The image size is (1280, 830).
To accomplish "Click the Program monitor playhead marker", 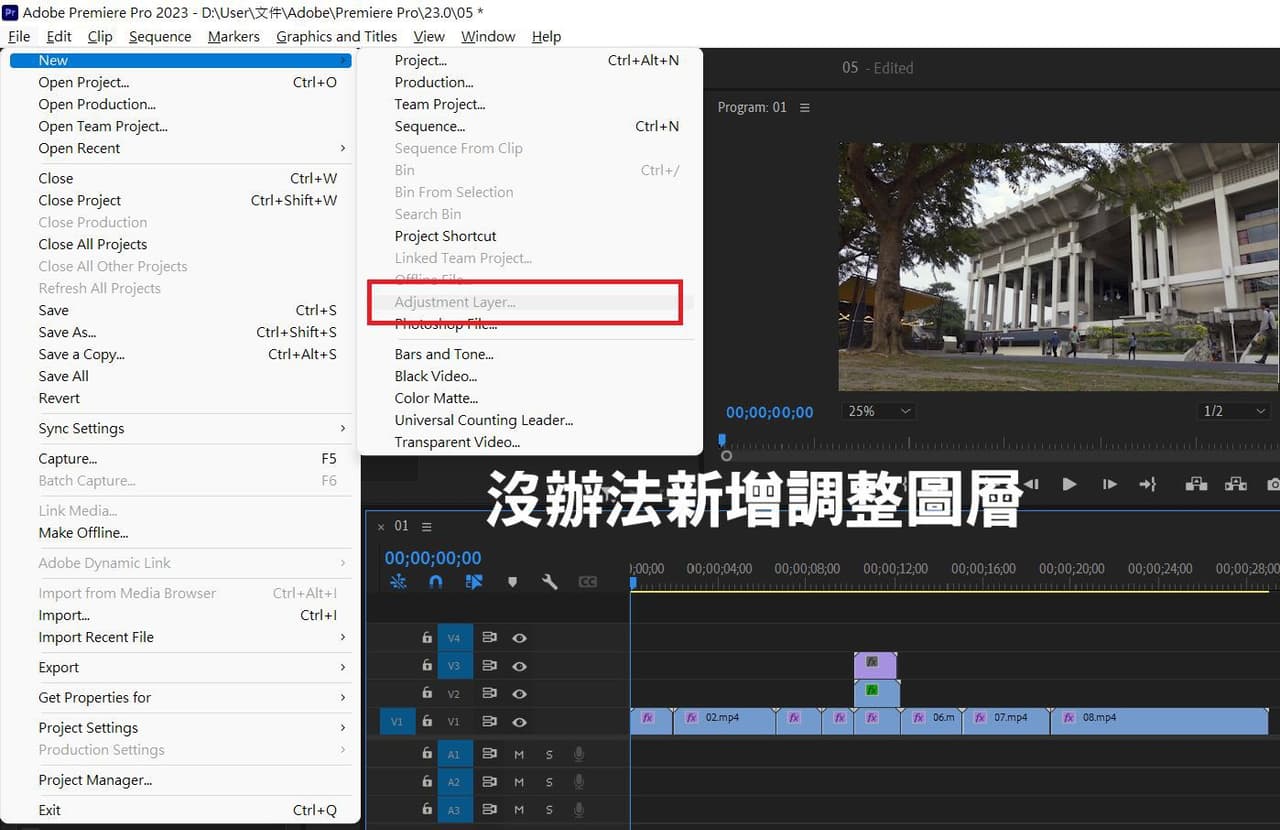I will point(722,439).
